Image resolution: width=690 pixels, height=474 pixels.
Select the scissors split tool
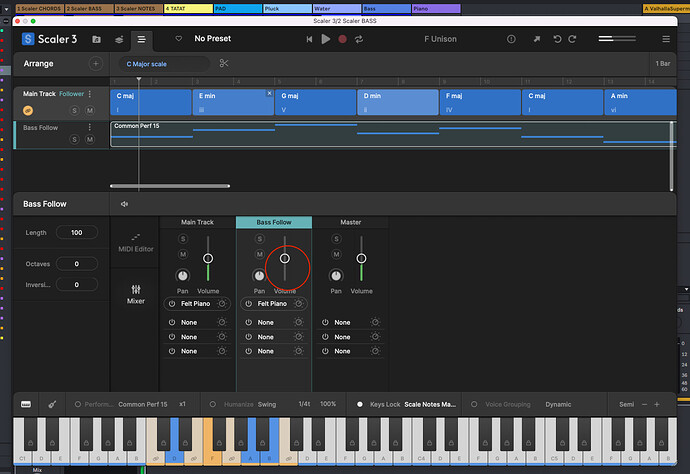coord(224,63)
